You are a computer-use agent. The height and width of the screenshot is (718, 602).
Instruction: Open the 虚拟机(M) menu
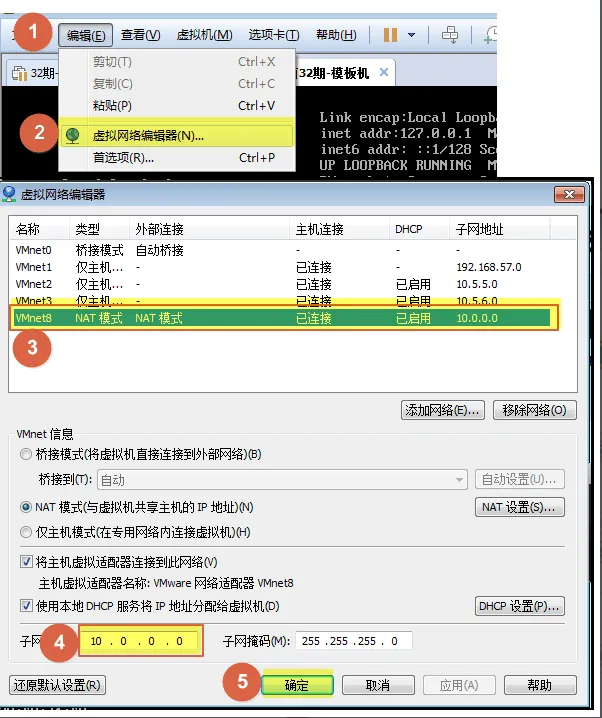pyautogui.click(x=204, y=35)
